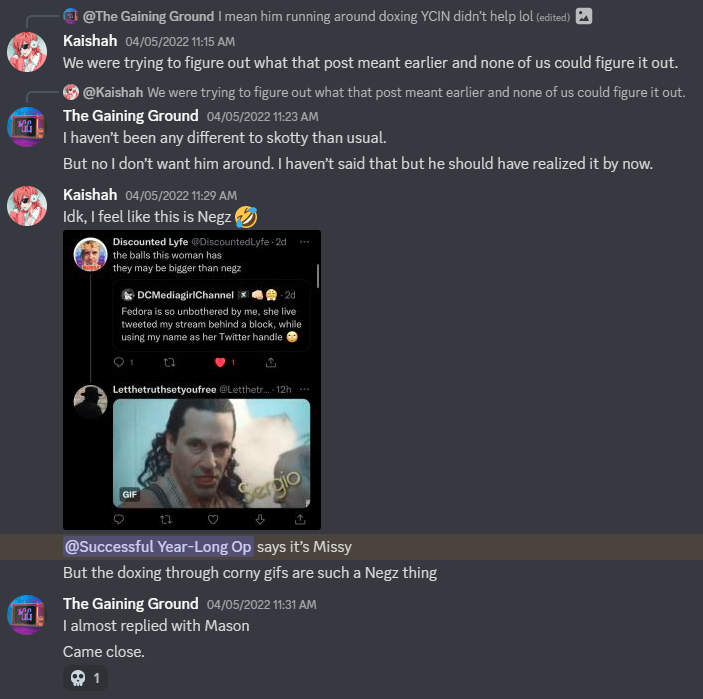Open The Gaining Ground avatar at 11:31 AM
Viewport: 703px width, 699px height.
click(x=27, y=615)
